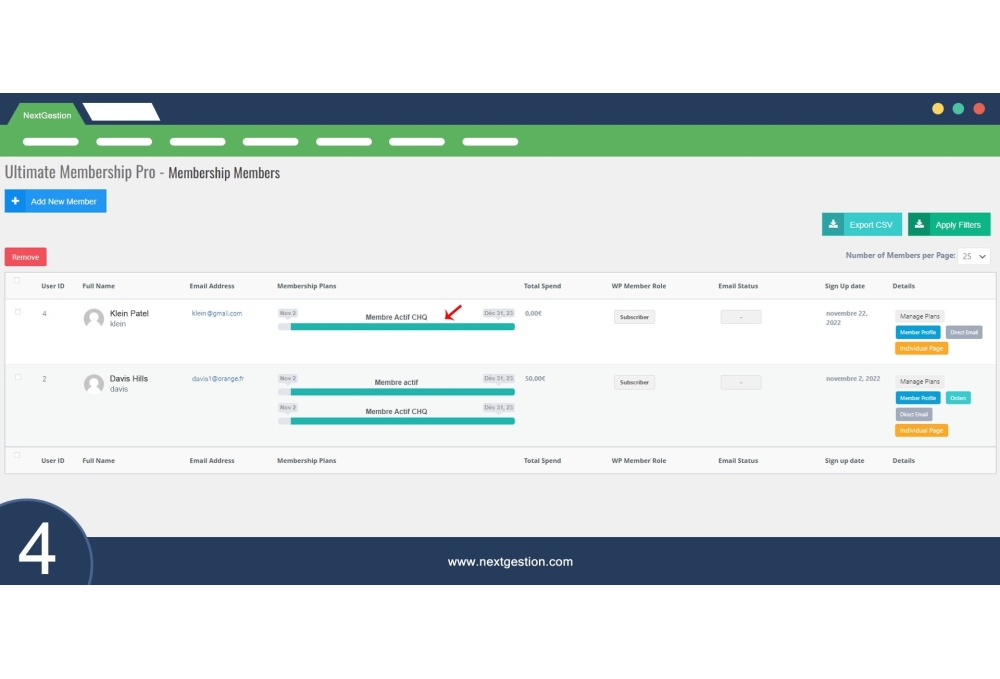Click the download icon inside Apply Filters
This screenshot has height=679, width=1000.
(x=919, y=224)
